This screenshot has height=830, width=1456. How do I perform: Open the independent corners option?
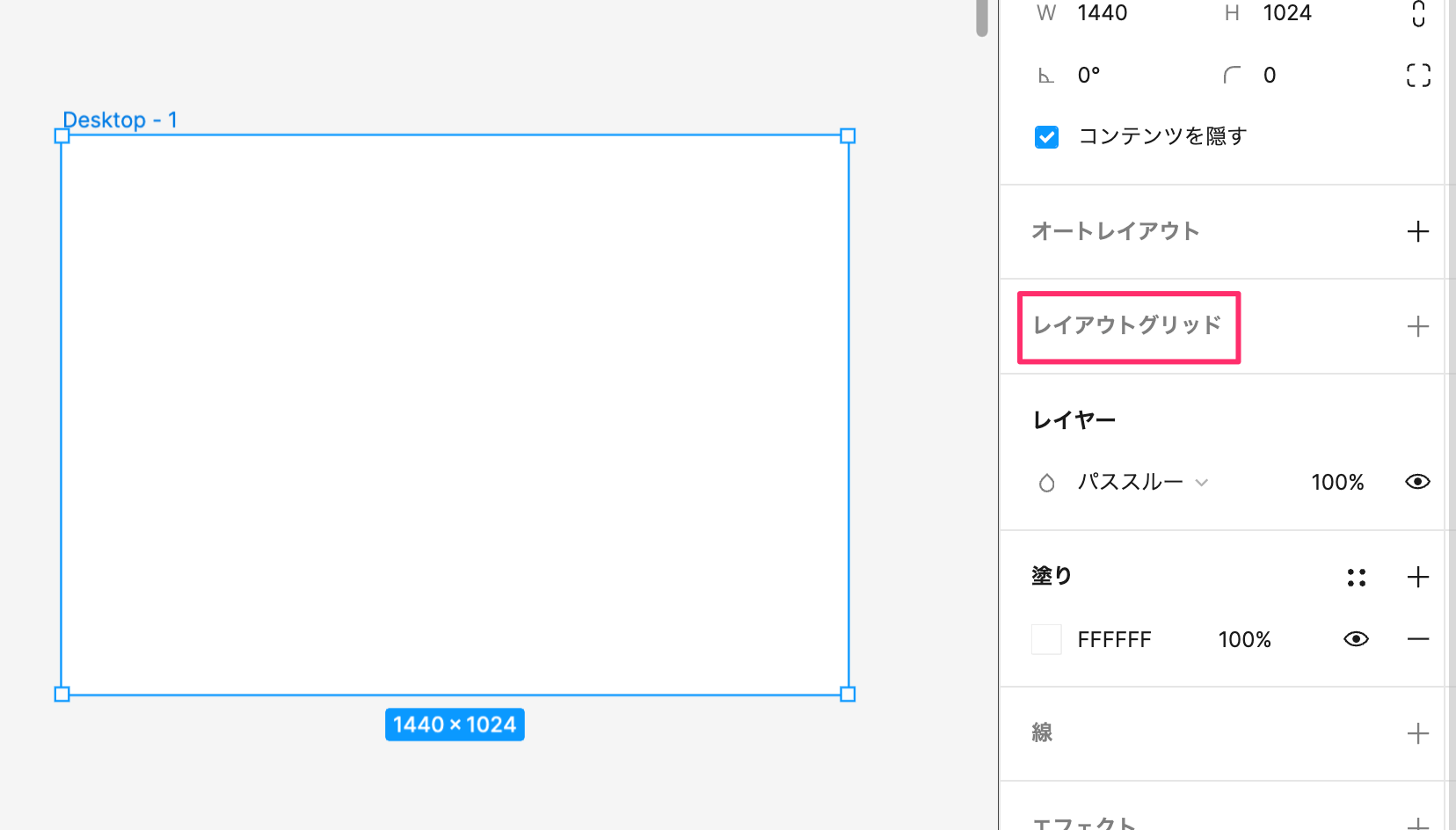[1418, 76]
